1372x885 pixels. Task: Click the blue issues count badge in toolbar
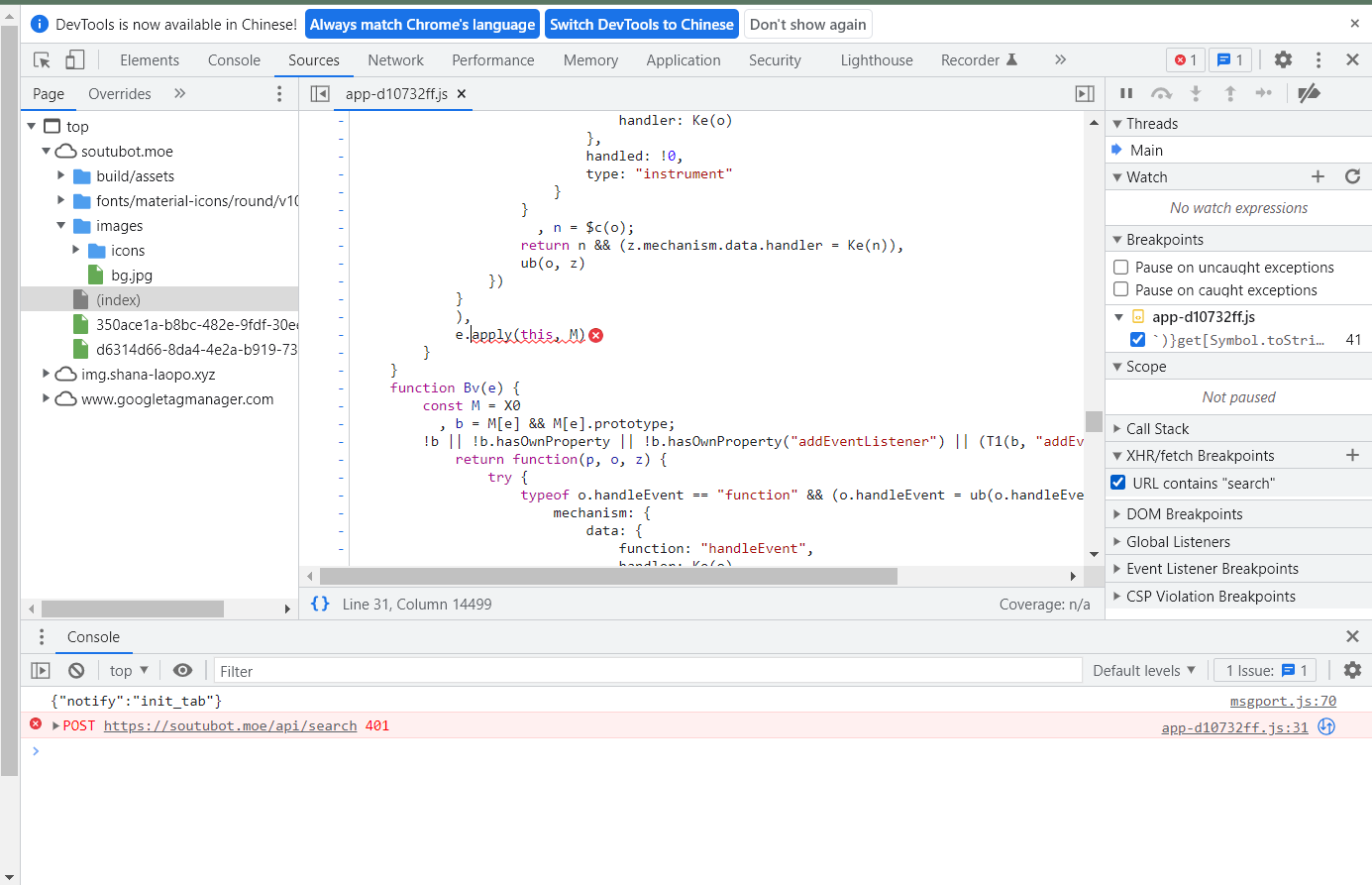tap(1230, 60)
